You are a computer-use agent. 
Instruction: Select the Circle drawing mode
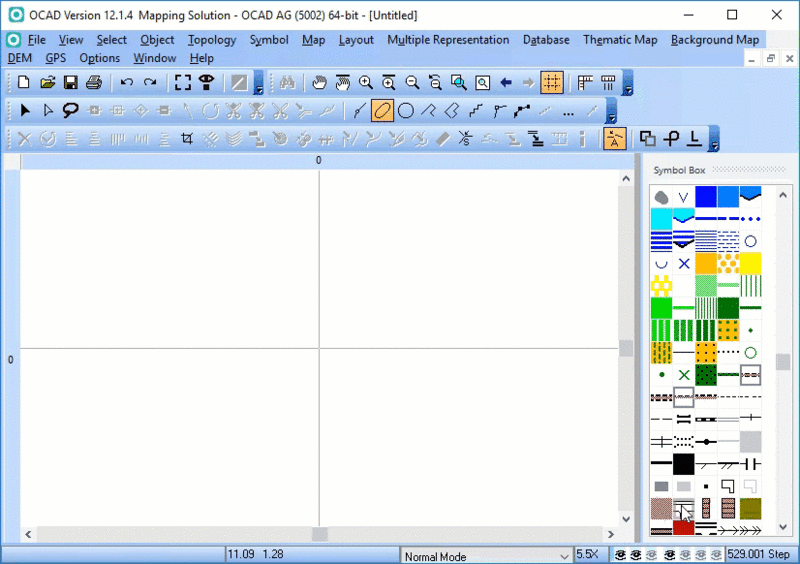coord(406,110)
